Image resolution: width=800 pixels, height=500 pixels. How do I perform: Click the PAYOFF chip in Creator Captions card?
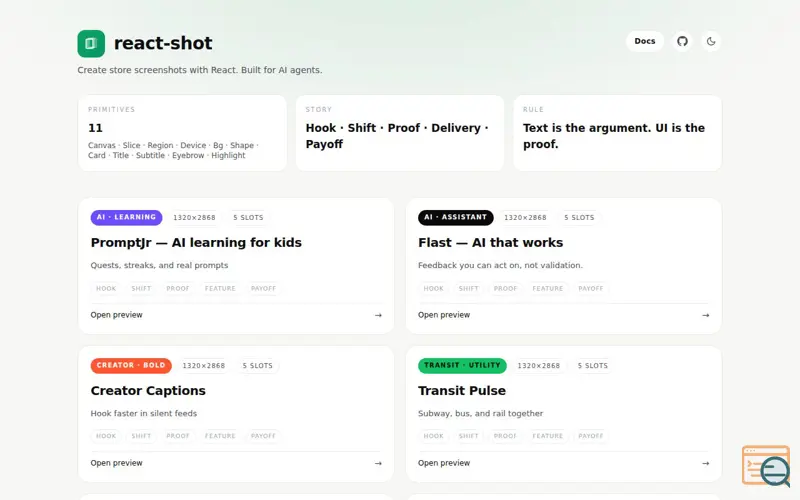pos(263,436)
